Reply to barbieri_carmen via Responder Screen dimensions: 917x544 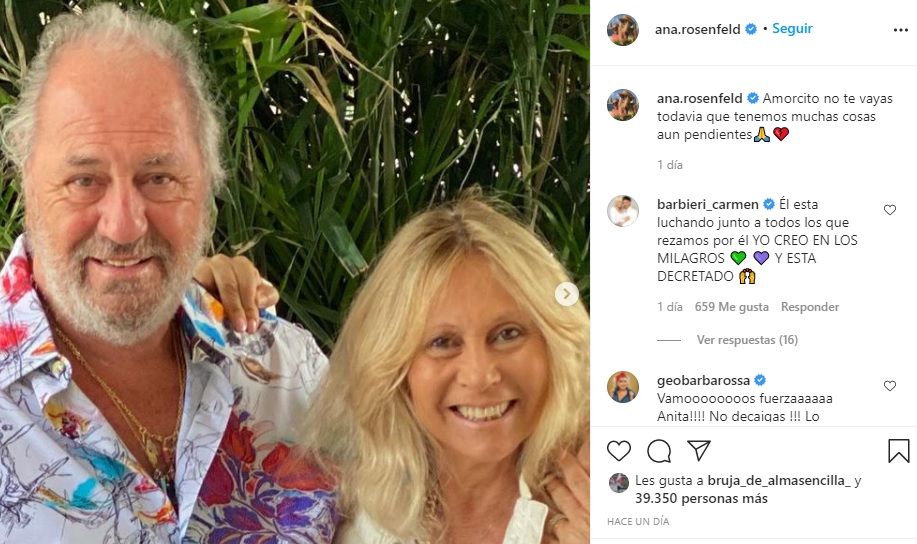point(809,307)
